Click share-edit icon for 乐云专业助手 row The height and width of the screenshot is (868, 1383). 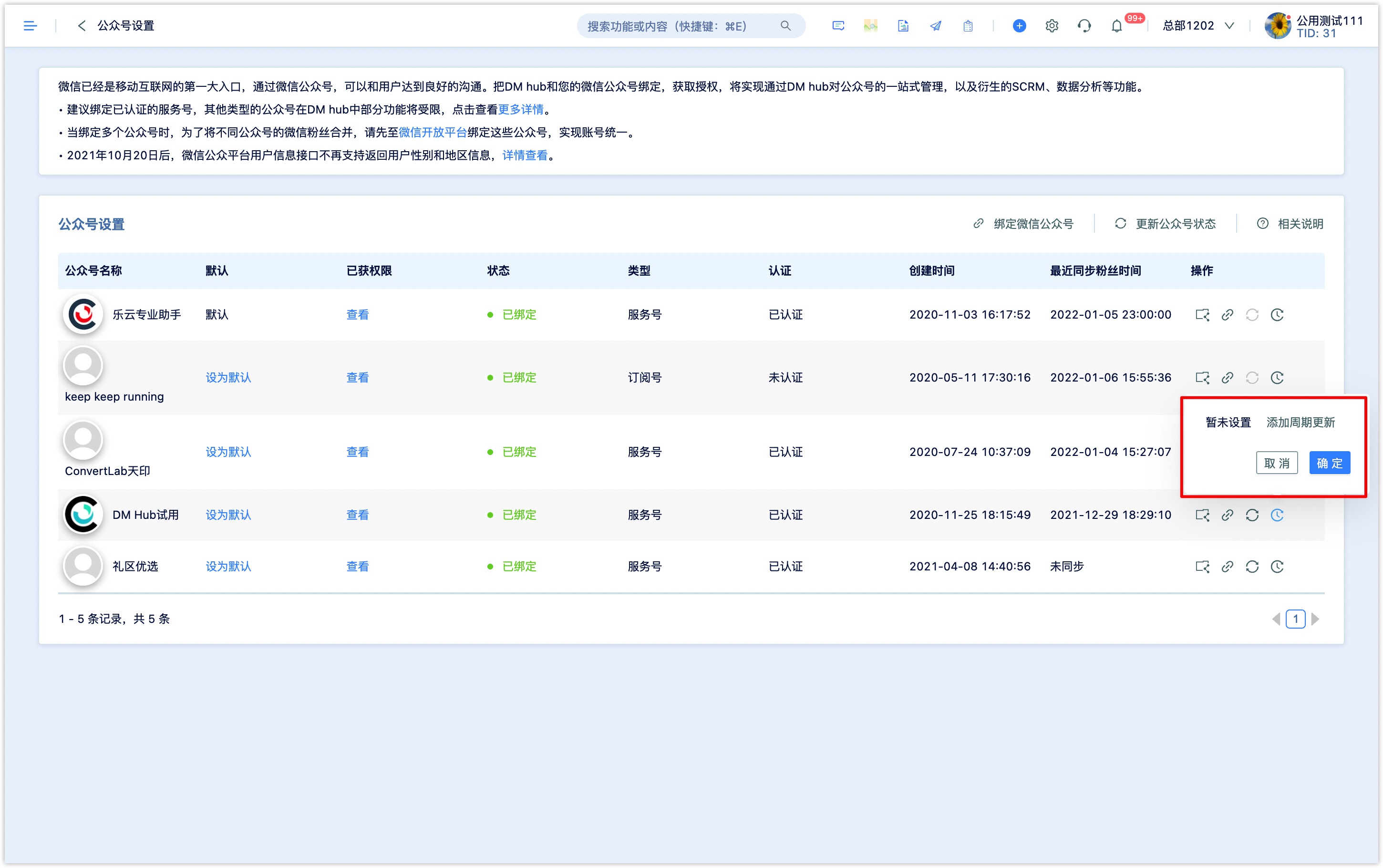(x=1202, y=315)
